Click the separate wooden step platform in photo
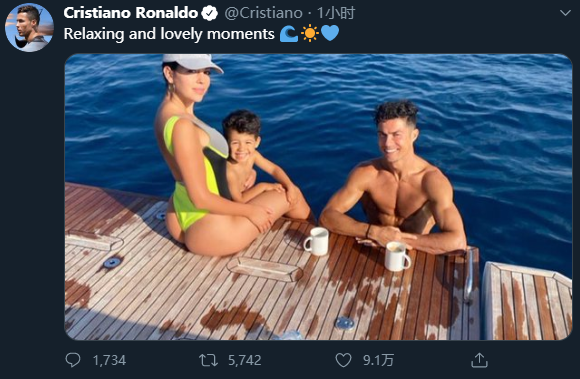This screenshot has height=379, width=580. 528,300
